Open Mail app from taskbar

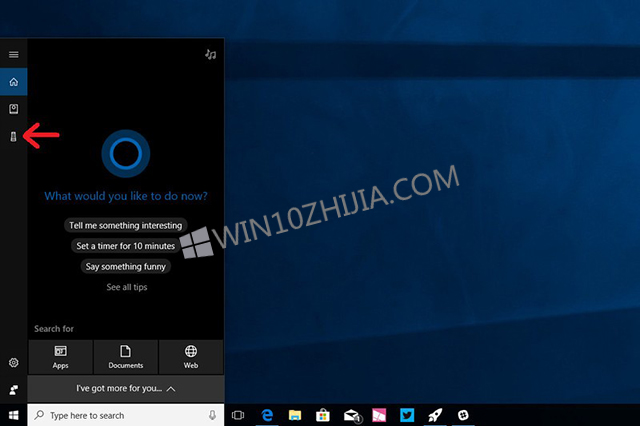pos(352,416)
